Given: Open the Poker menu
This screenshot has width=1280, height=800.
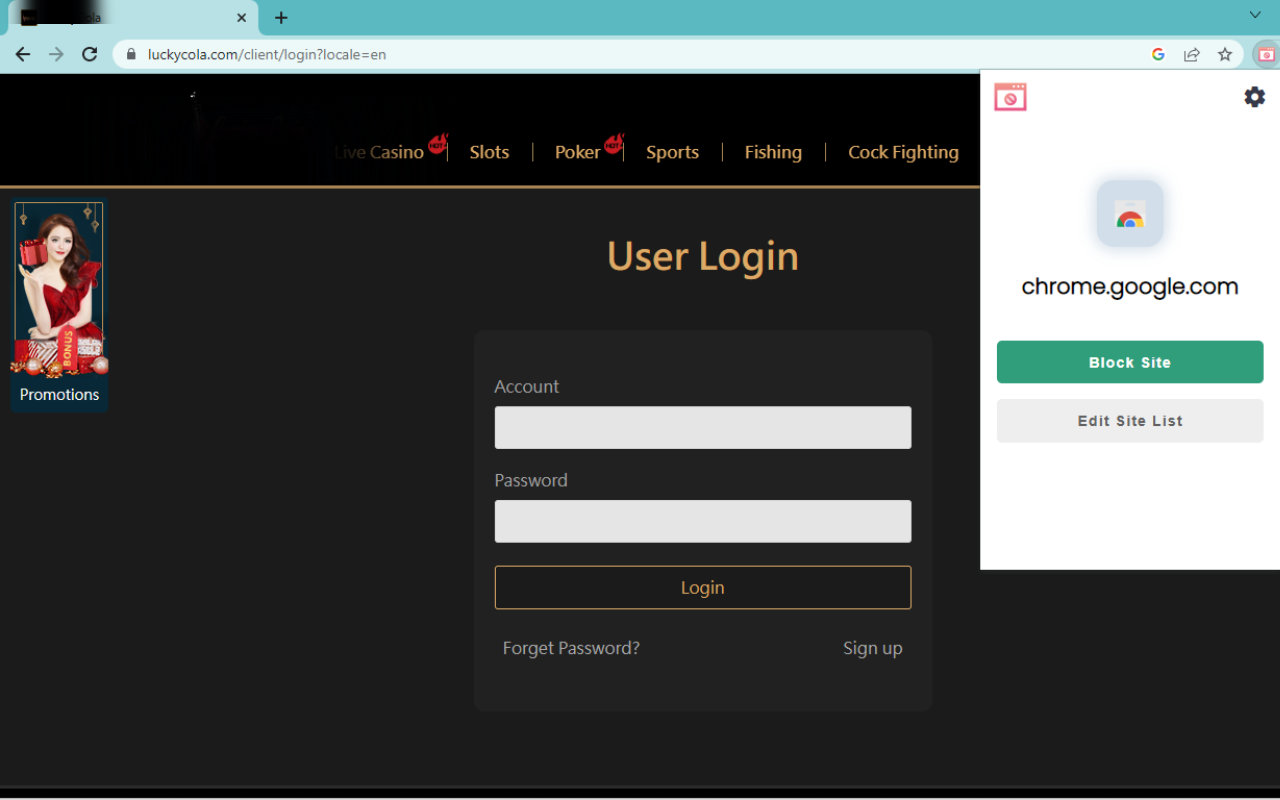Looking at the screenshot, I should pos(577,152).
